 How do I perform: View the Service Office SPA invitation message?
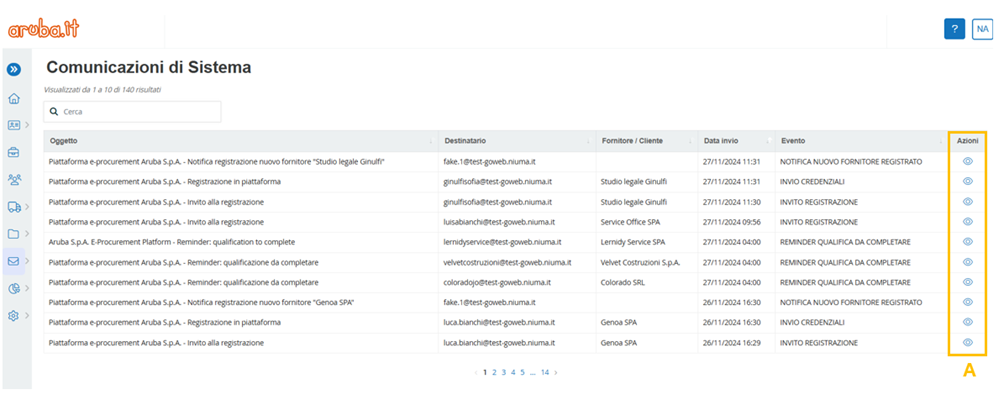968,221
